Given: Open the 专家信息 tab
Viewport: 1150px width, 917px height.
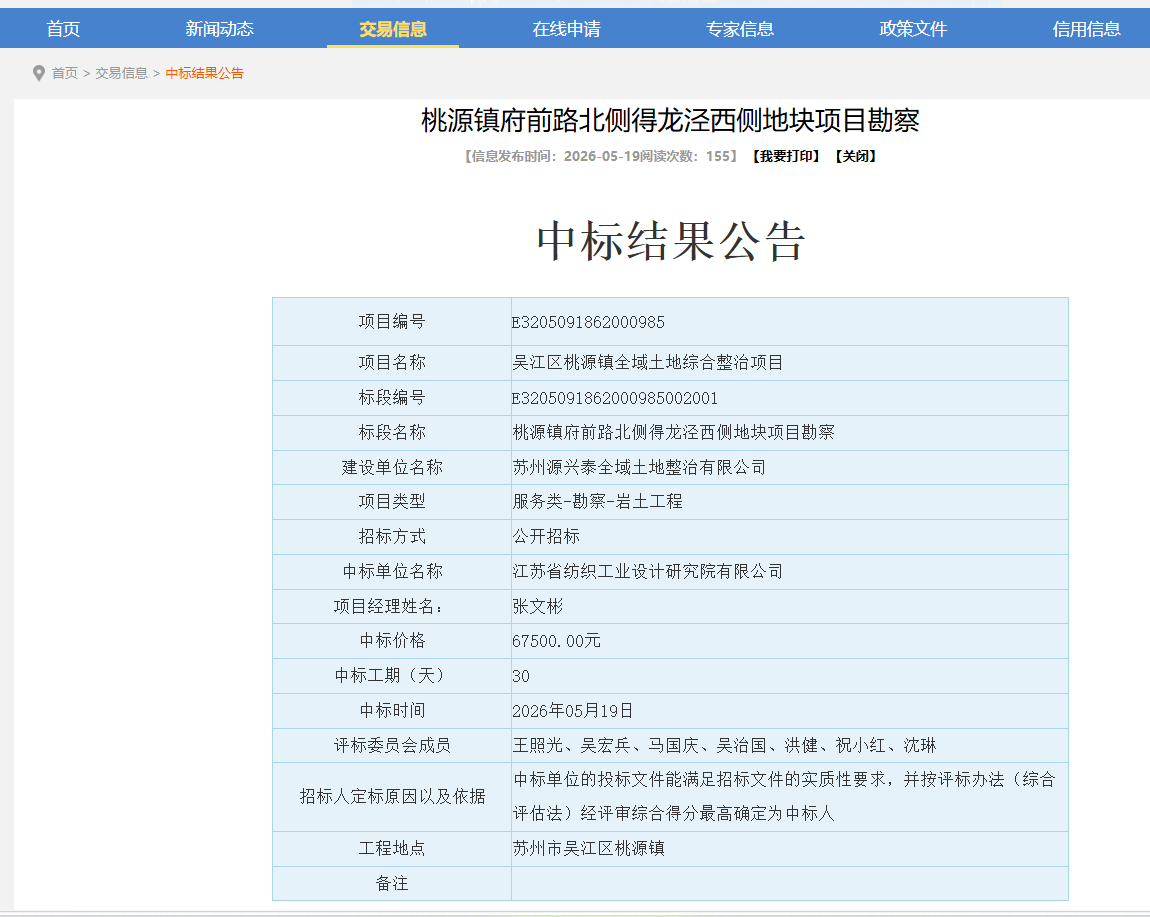Looking at the screenshot, I should tap(740, 29).
